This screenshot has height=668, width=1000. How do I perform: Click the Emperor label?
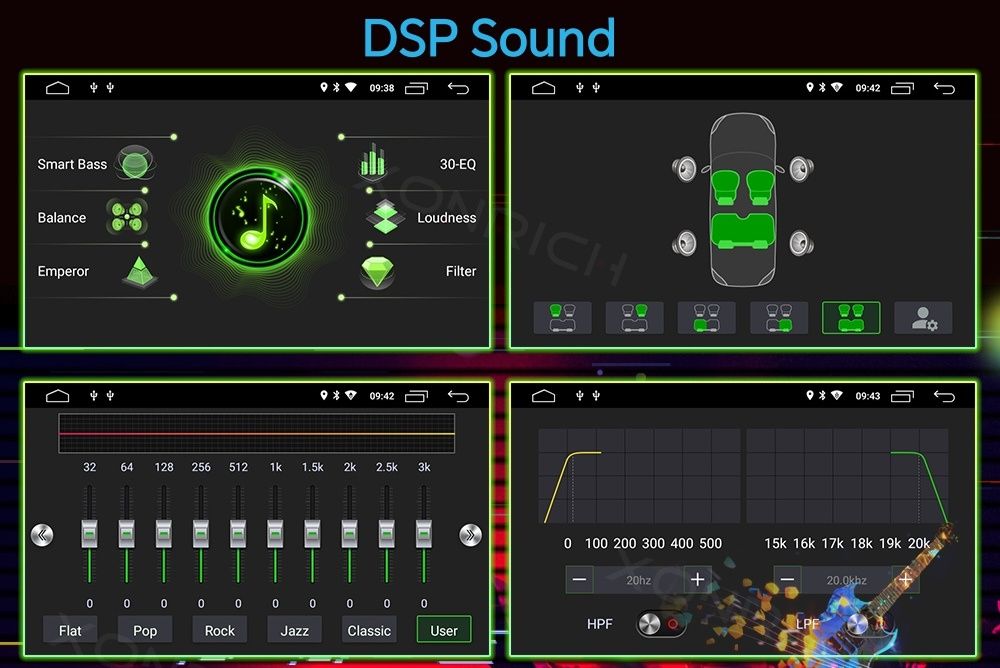tap(63, 271)
